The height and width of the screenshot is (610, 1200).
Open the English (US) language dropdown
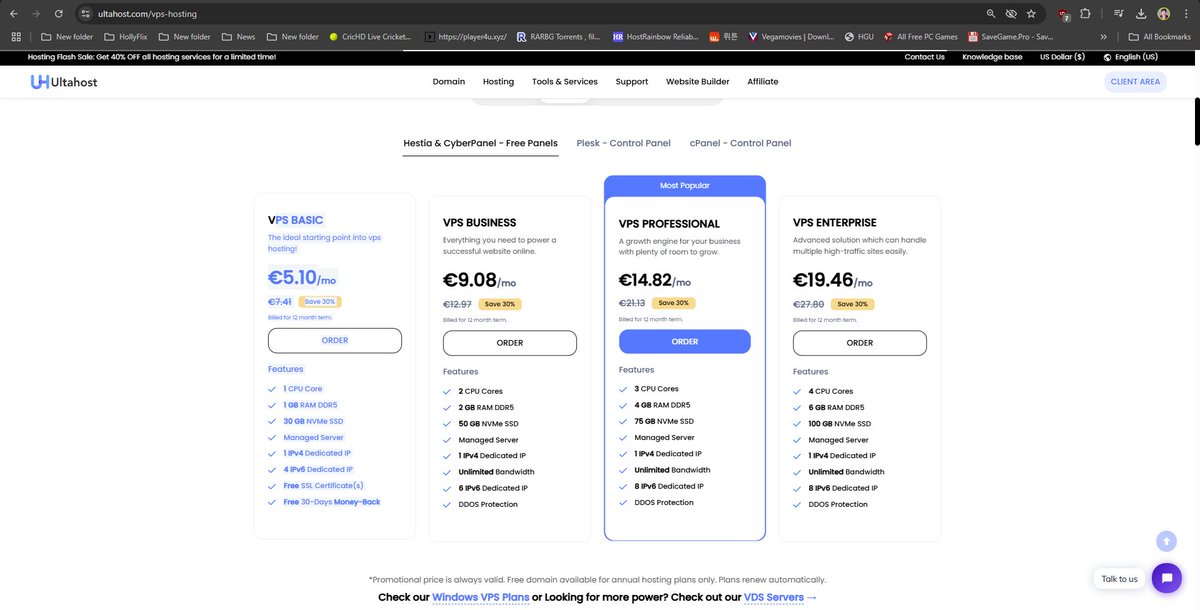click(x=1129, y=57)
